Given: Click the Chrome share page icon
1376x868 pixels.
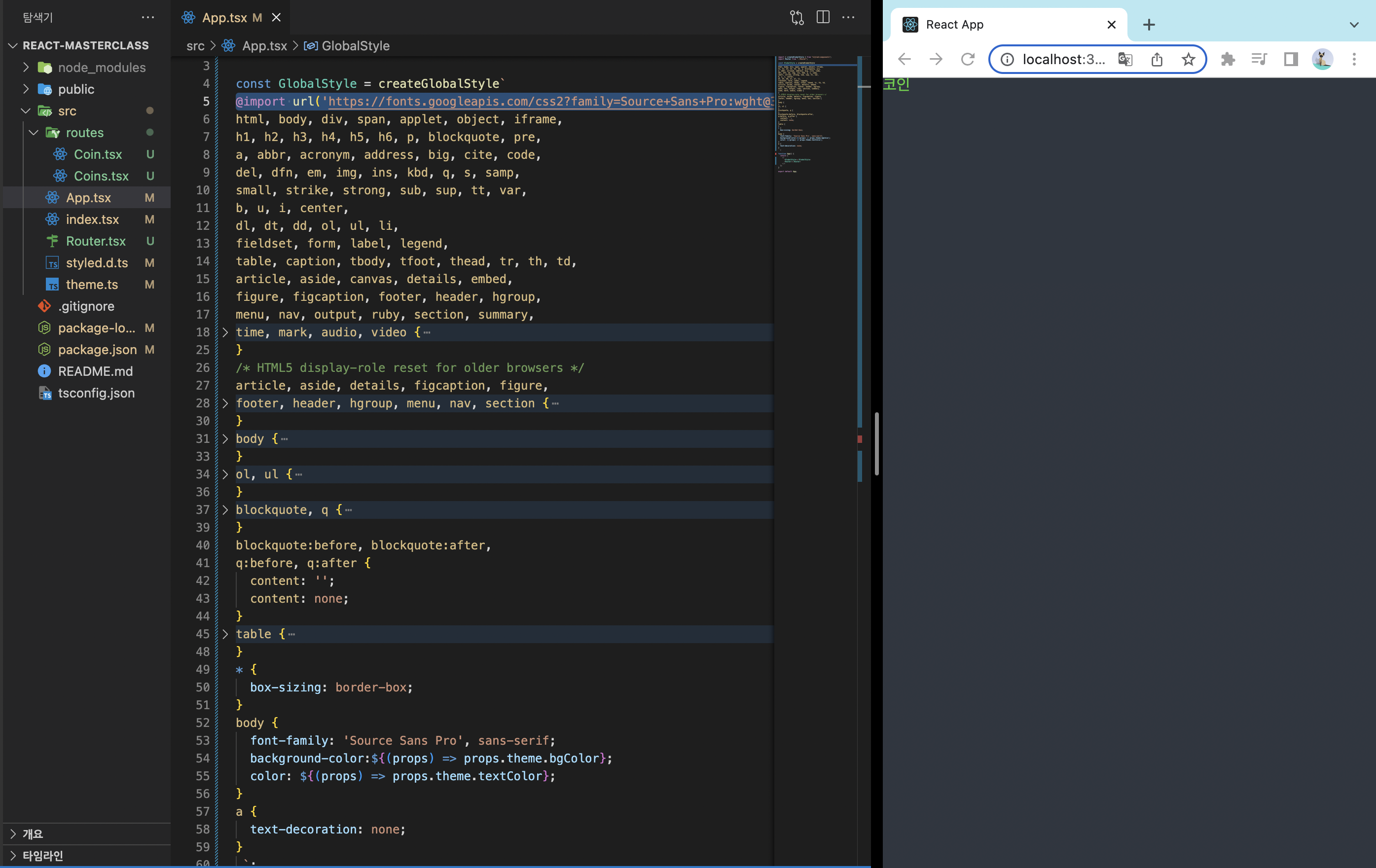Looking at the screenshot, I should point(1157,60).
